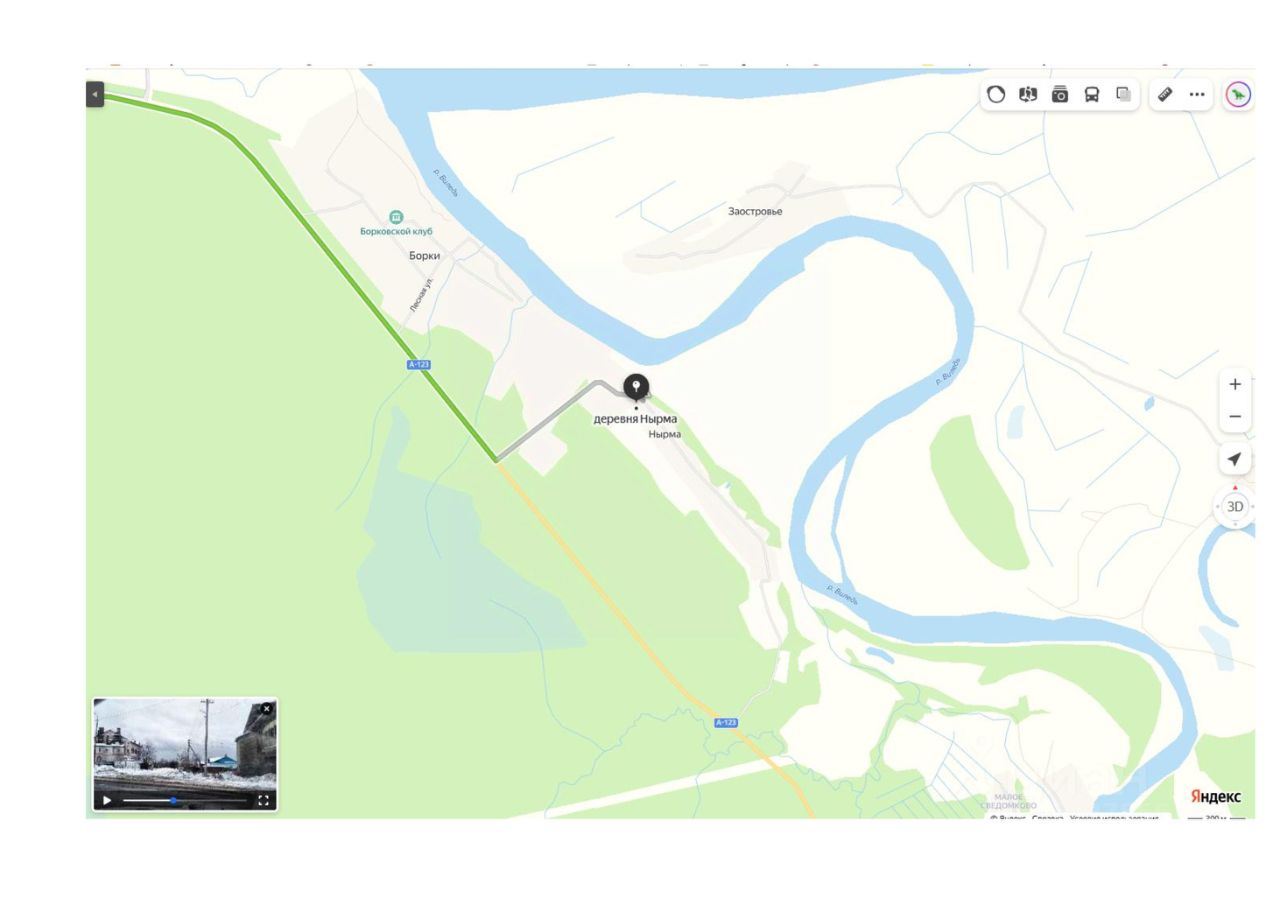Close the video preview thumbnail
Image resolution: width=1280 pixels, height=905 pixels.
[x=266, y=708]
